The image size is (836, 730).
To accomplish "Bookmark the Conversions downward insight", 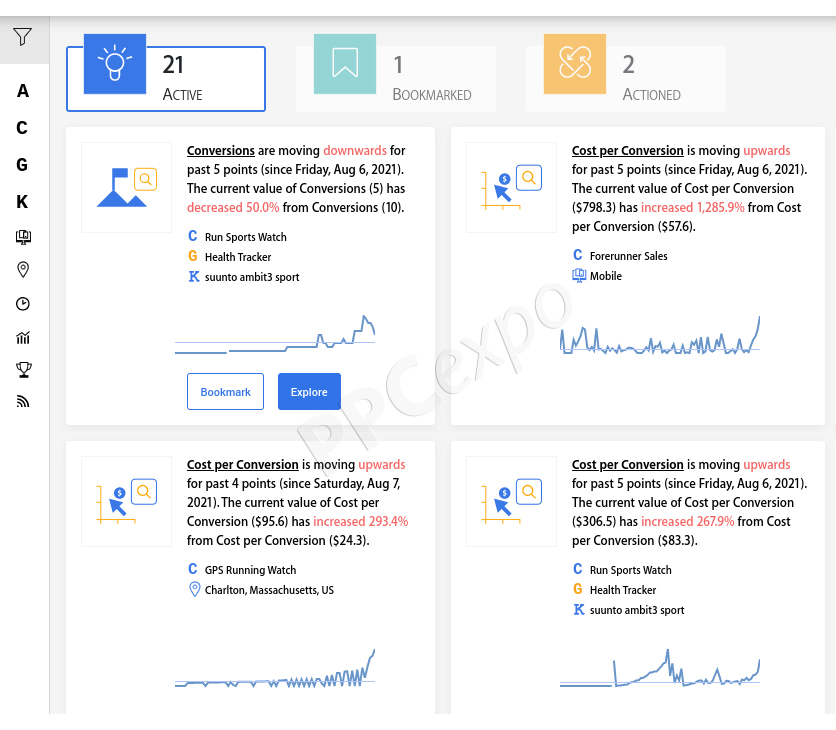I will [x=225, y=392].
